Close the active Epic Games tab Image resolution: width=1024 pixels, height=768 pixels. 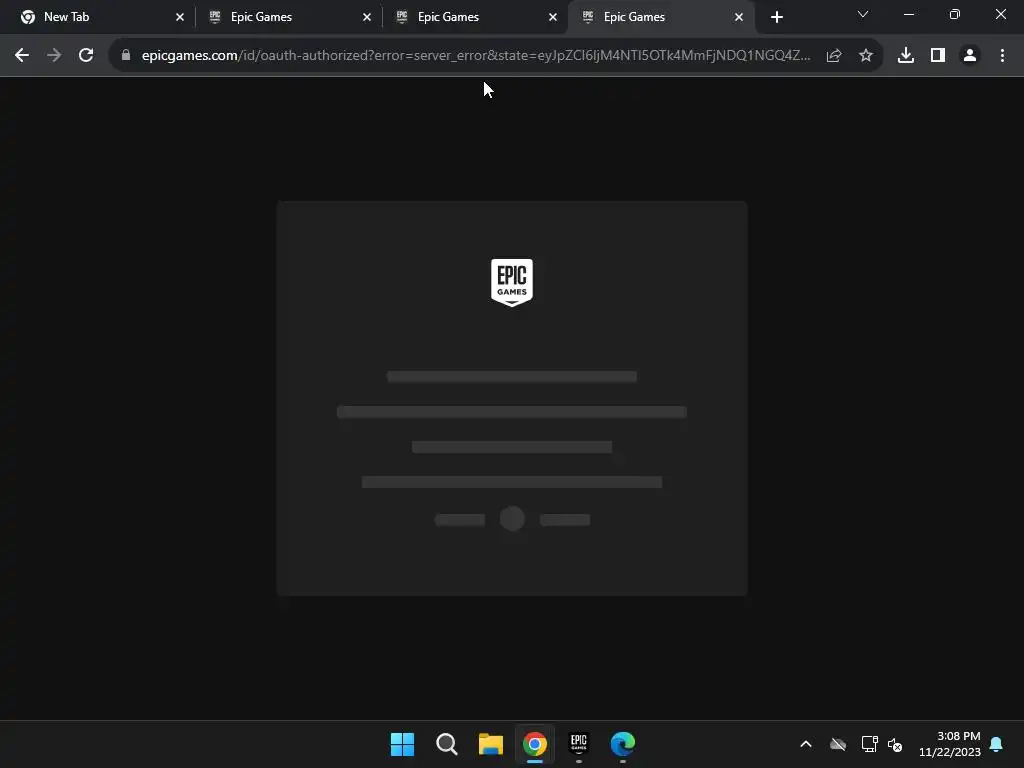(x=739, y=18)
